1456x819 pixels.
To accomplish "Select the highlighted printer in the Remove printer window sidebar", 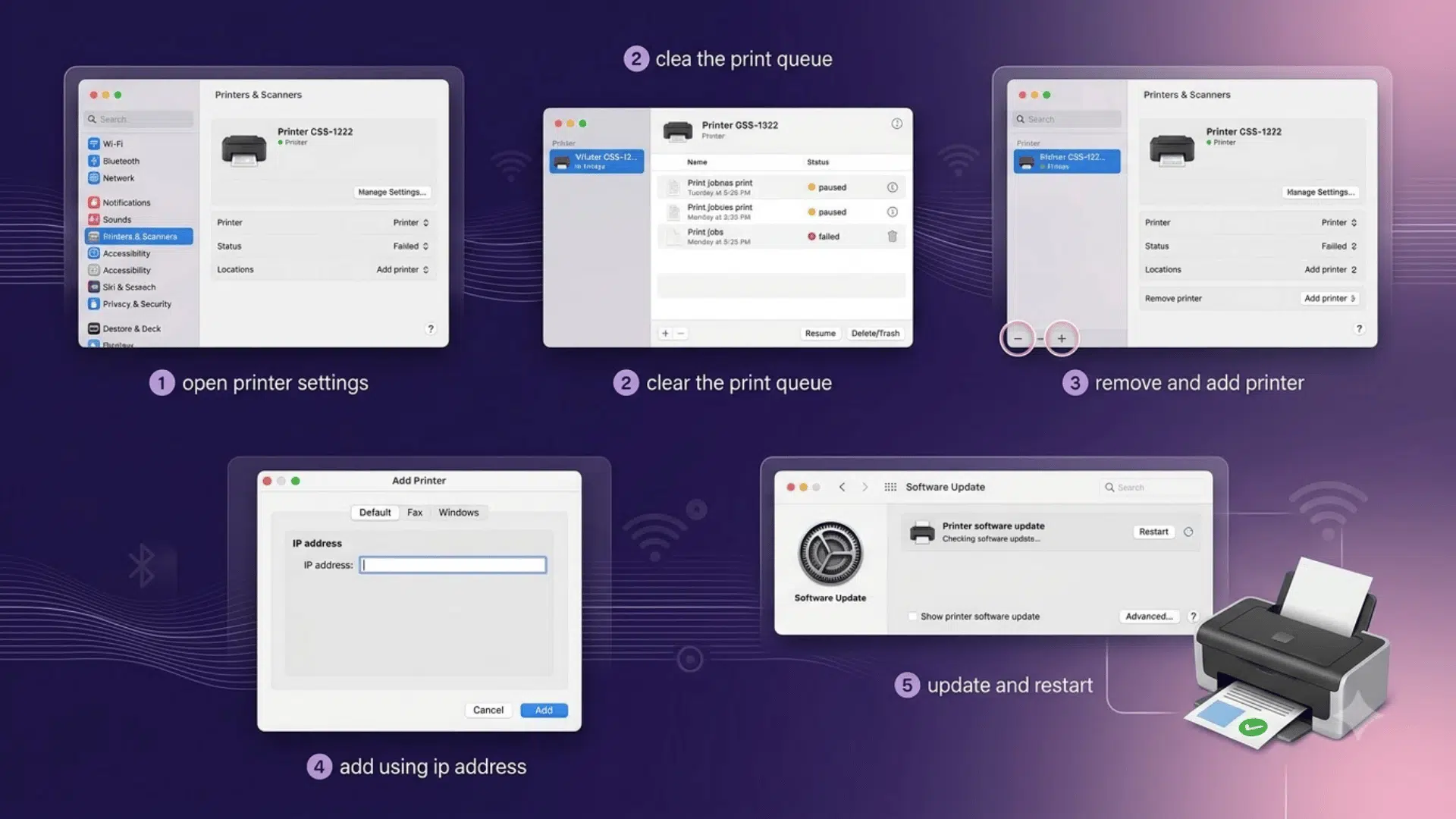I will point(1067,161).
